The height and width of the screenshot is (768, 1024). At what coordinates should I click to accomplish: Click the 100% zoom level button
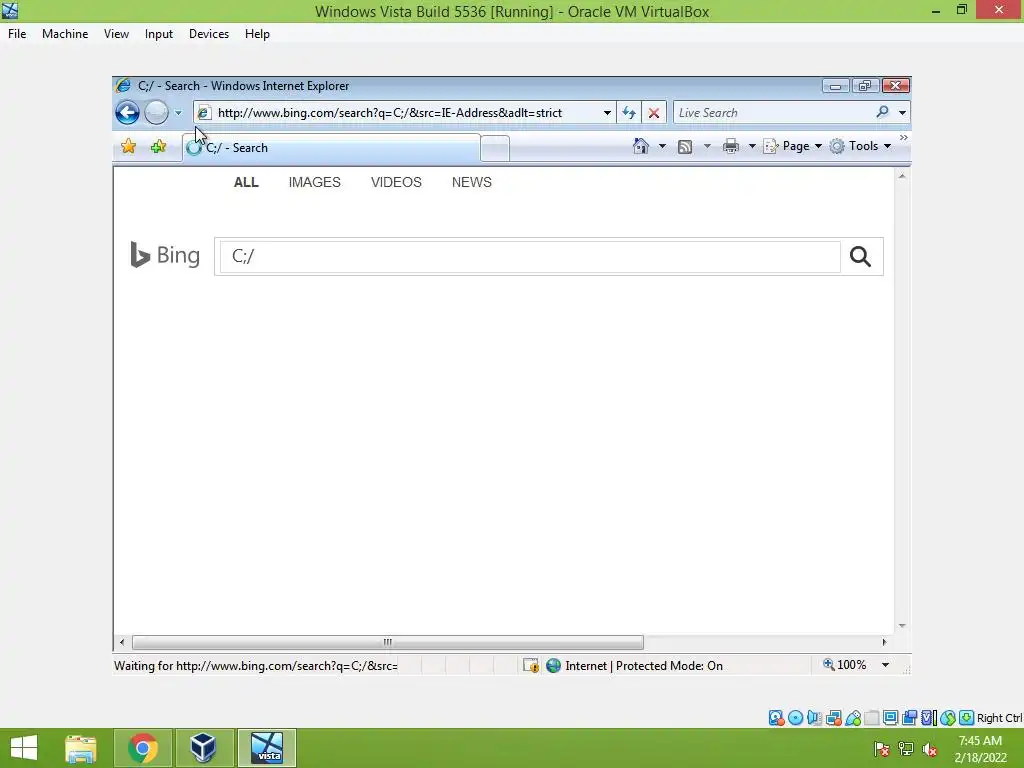(844, 665)
